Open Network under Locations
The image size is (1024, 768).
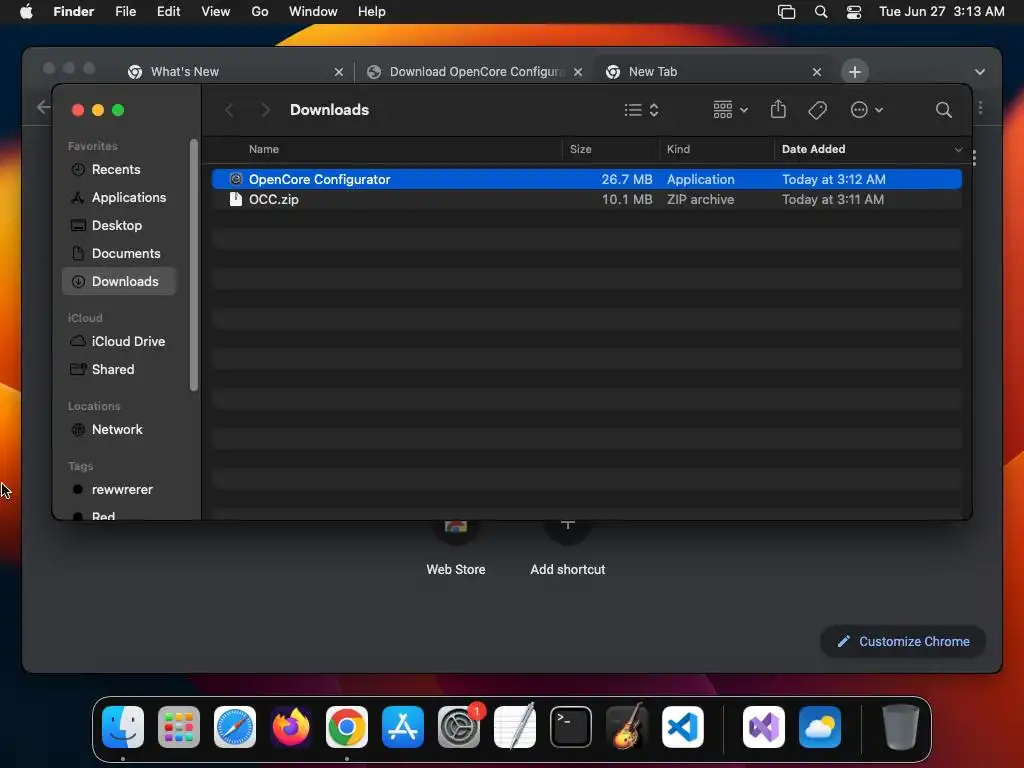point(117,430)
